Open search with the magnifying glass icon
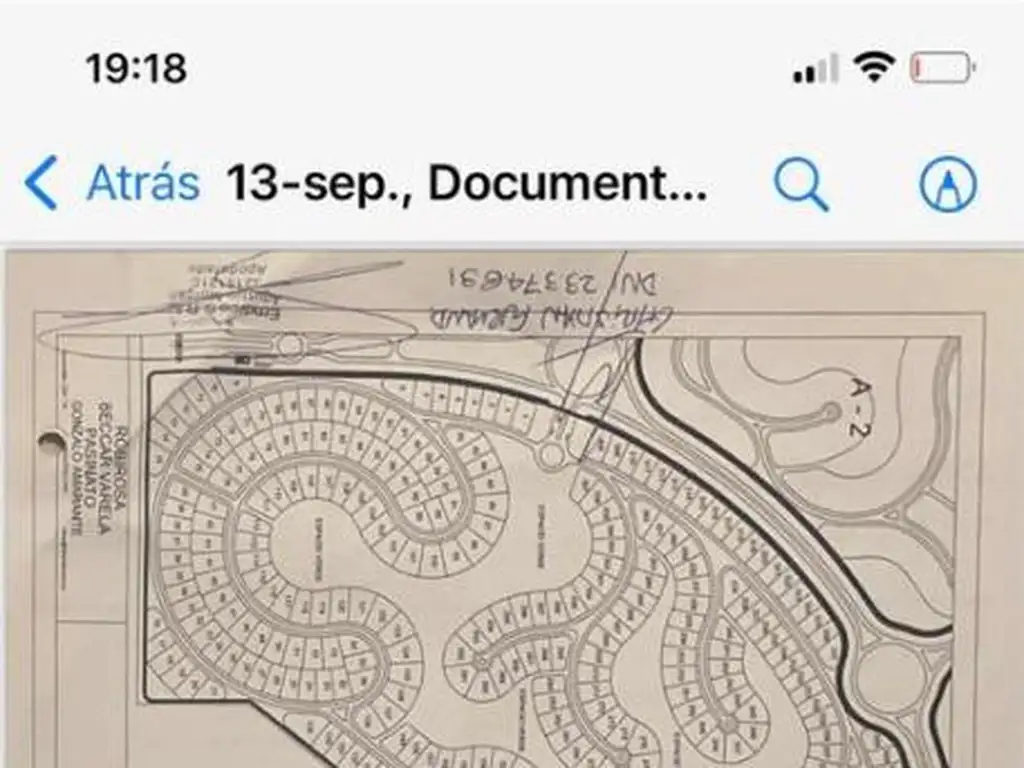The width and height of the screenshot is (1024, 768). pyautogui.click(x=801, y=185)
